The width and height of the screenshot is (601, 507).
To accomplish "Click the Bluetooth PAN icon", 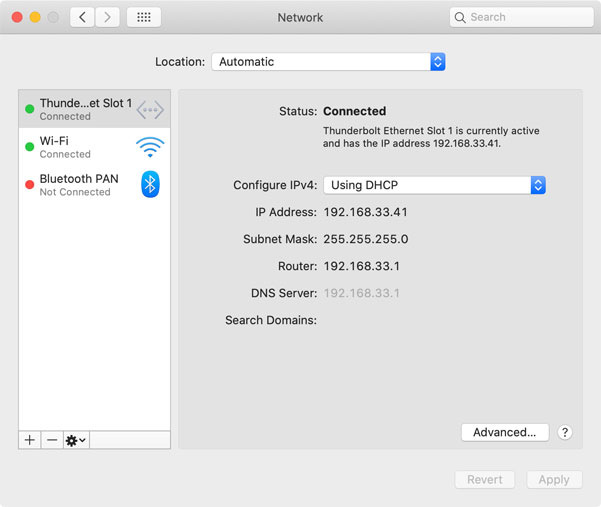I will pos(150,184).
